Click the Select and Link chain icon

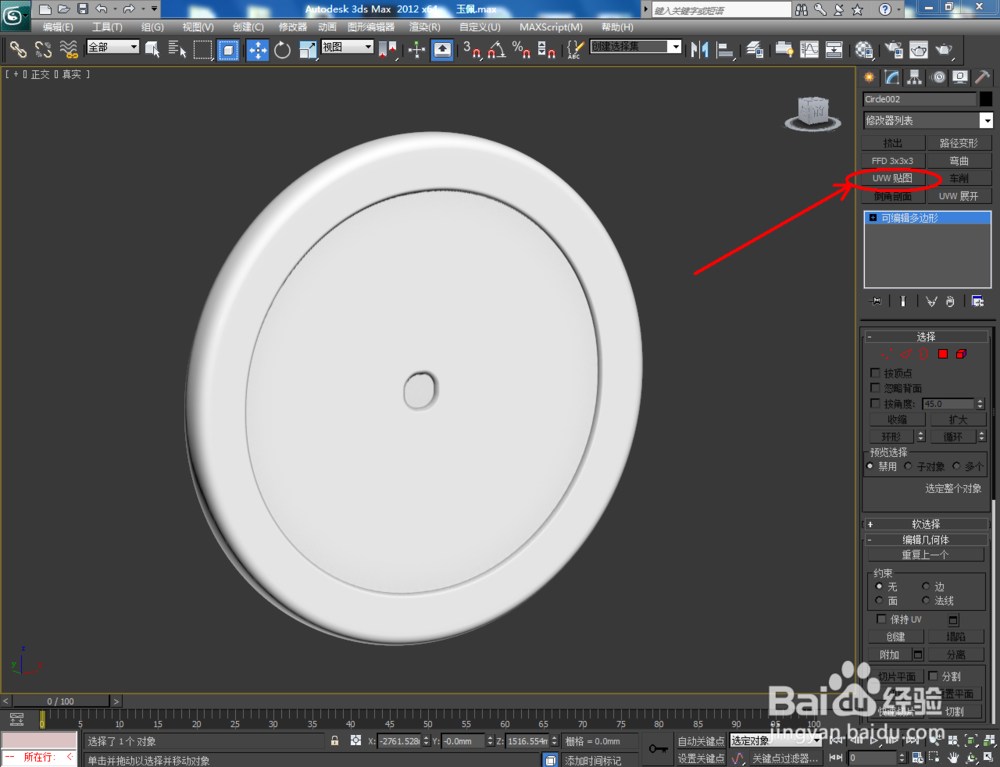click(x=18, y=50)
